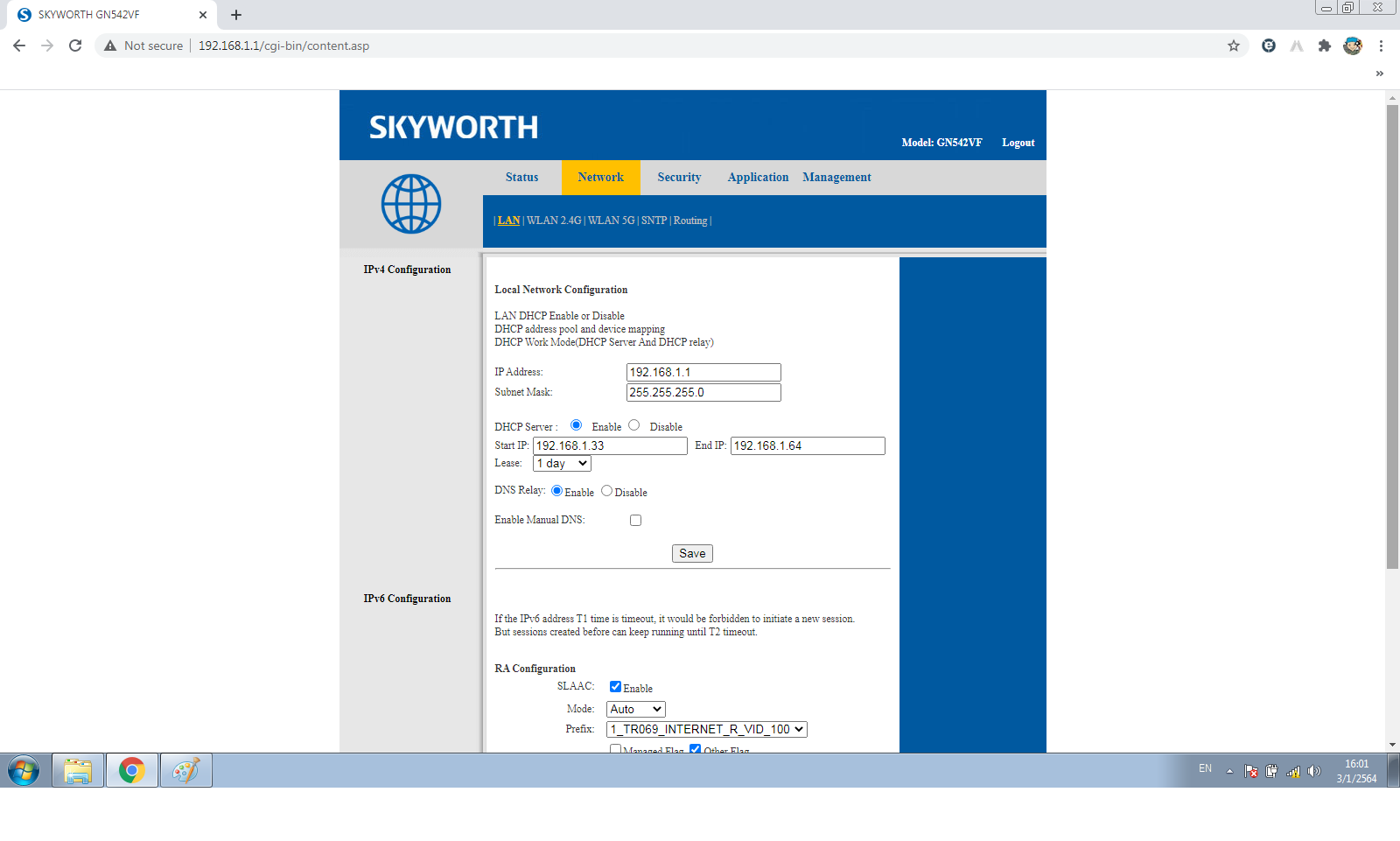This screenshot has width=1400, height=841.
Task: Select DHCP Server Disable radio
Action: pos(634,425)
